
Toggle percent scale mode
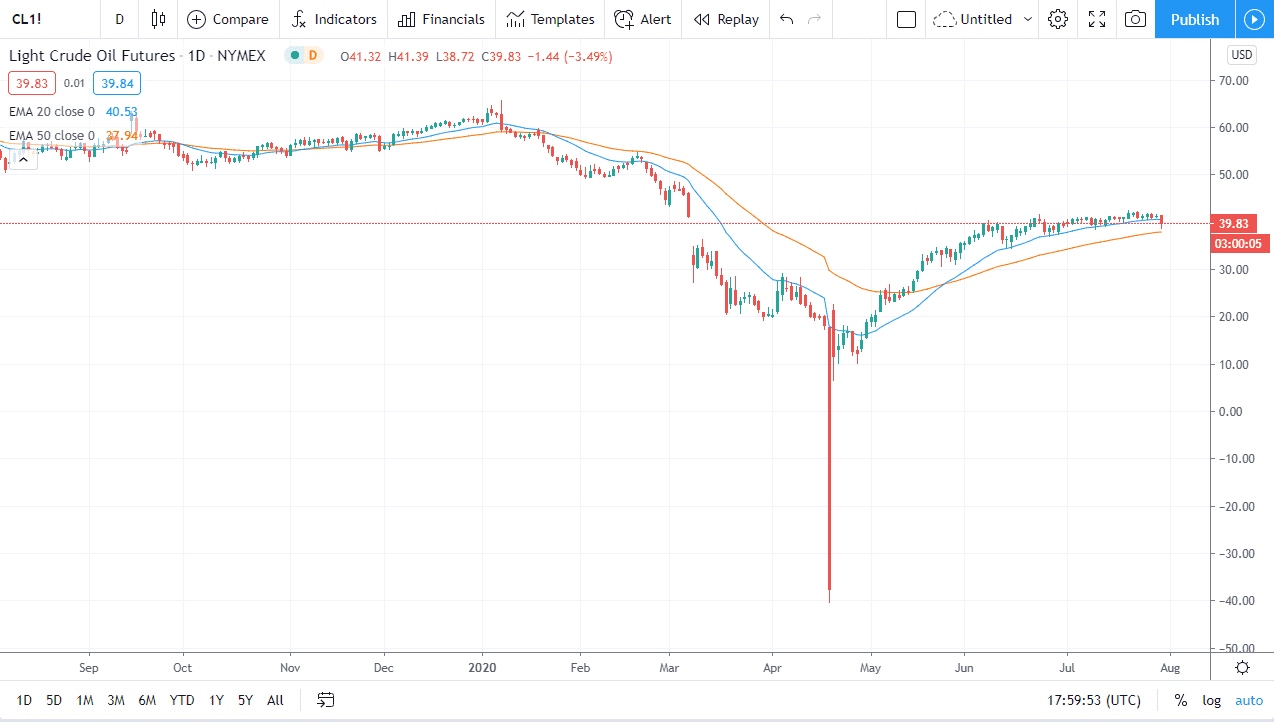point(1181,700)
